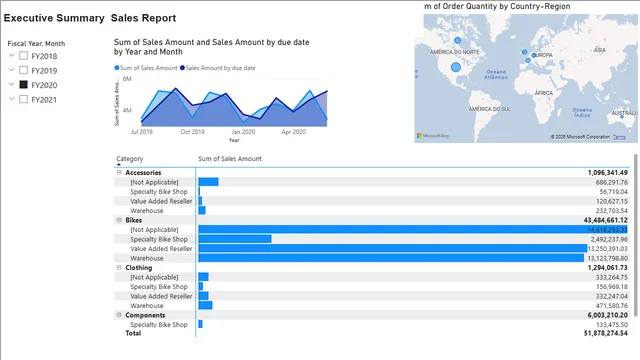Check the FY2018 fiscal year box
The width and height of the screenshot is (640, 360).
coord(24,56)
